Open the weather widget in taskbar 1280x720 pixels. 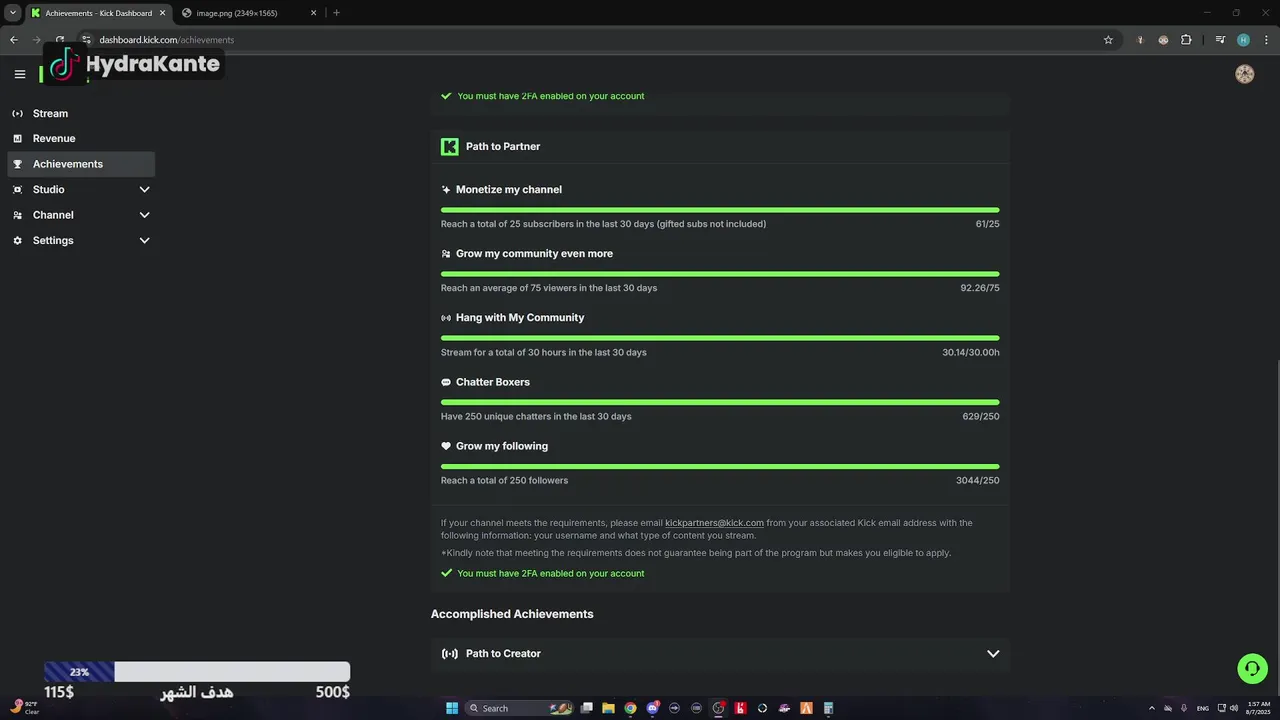25,707
